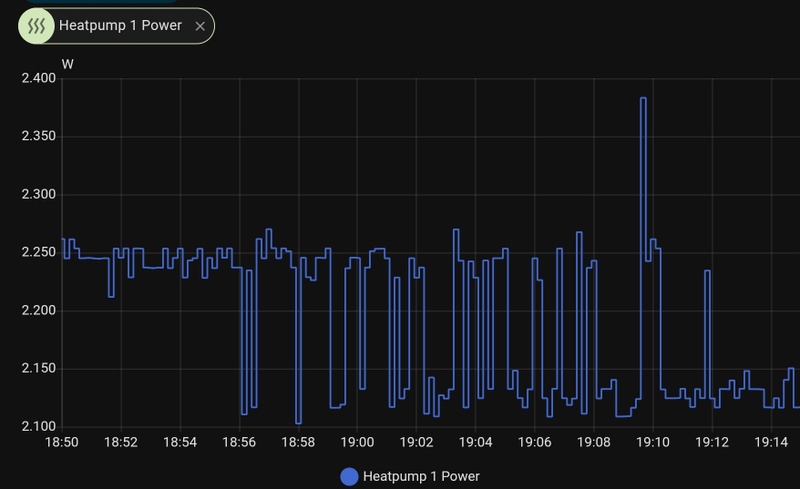
Task: Click the 18:56 time axis label
Action: click(239, 442)
